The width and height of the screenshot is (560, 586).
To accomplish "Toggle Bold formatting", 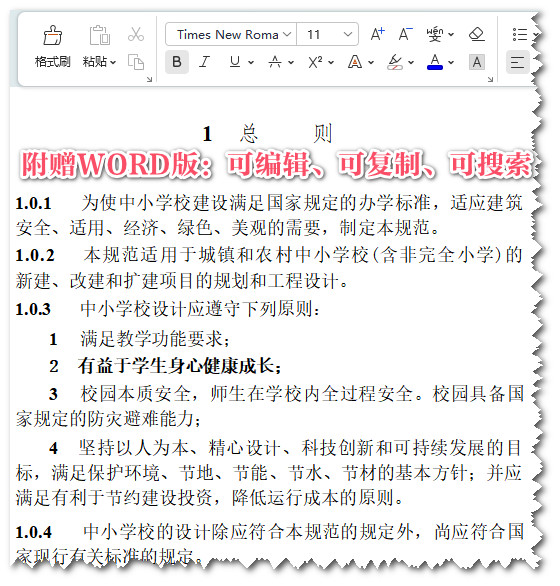I will tap(177, 62).
